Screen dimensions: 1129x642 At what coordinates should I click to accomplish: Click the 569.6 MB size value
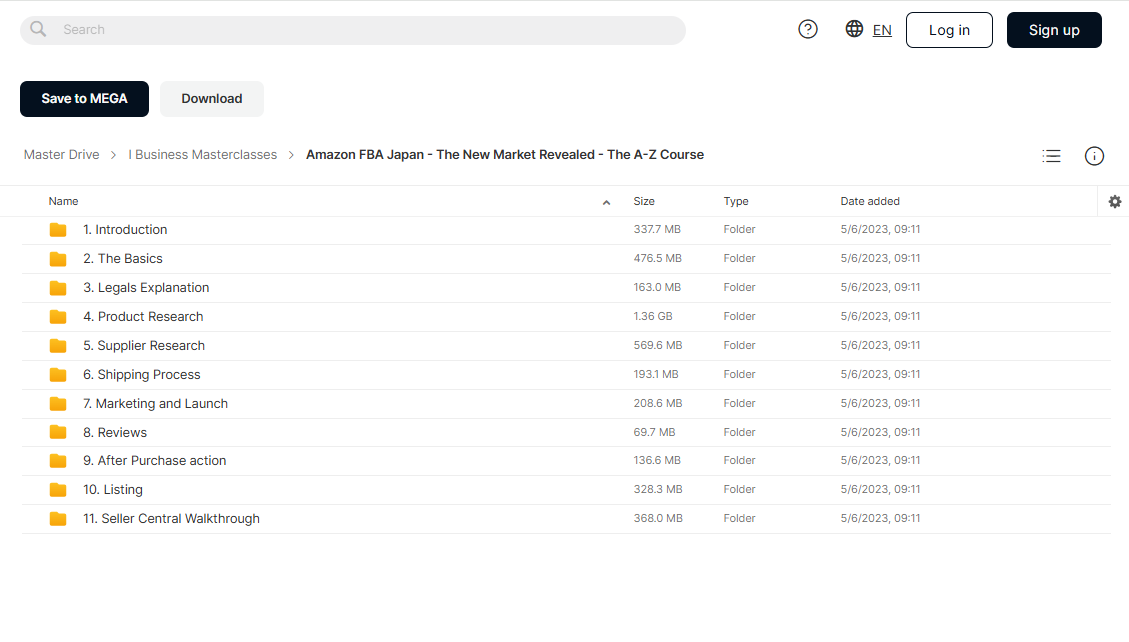pos(657,345)
